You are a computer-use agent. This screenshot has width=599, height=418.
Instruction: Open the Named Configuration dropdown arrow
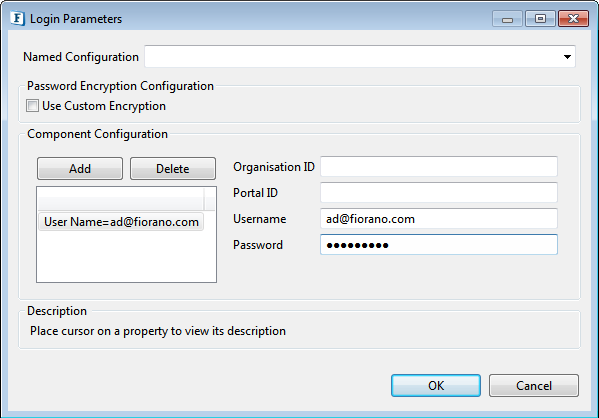(567, 57)
